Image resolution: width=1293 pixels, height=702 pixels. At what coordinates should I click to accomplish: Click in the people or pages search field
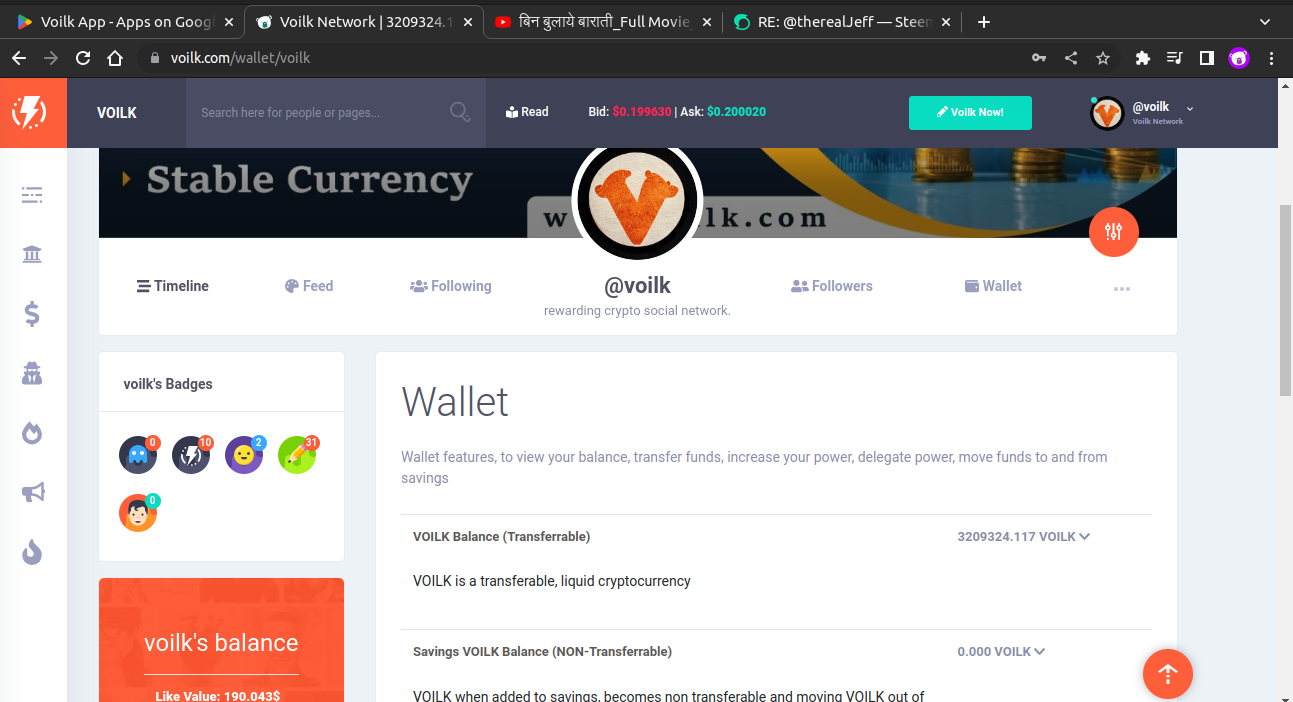320,112
